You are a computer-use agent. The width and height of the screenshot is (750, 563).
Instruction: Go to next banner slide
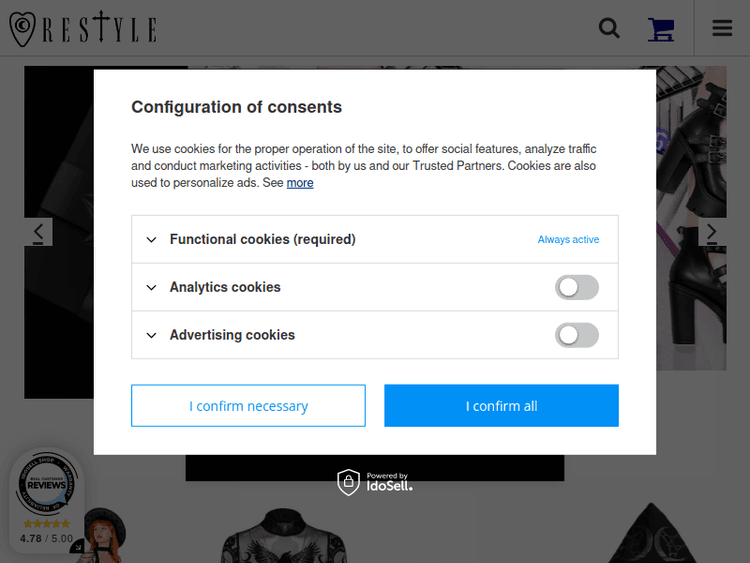[712, 232]
